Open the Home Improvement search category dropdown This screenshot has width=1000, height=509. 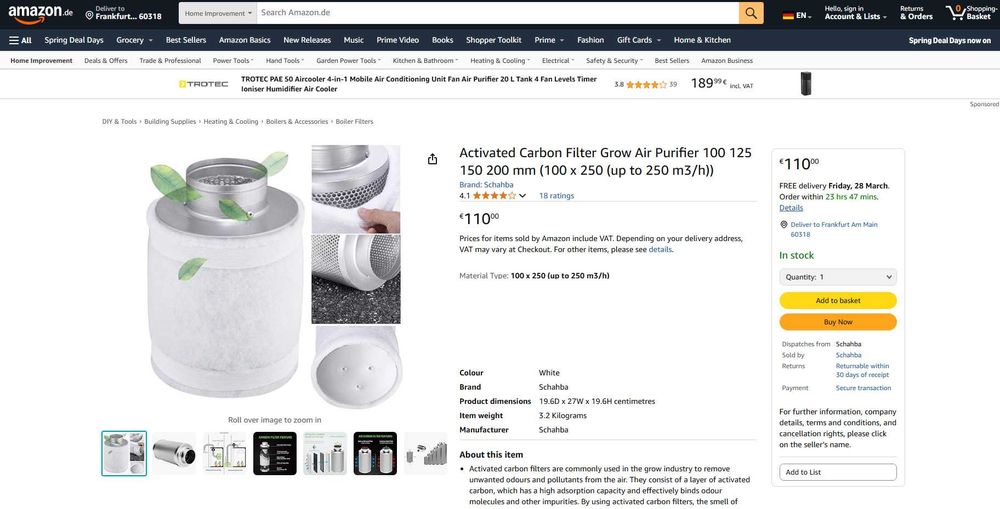click(217, 13)
